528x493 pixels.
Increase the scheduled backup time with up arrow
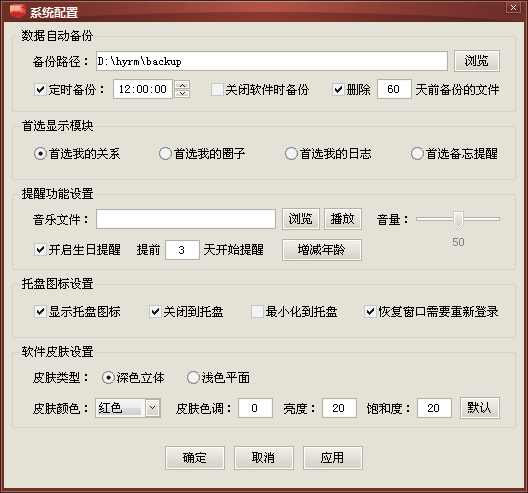click(182, 85)
